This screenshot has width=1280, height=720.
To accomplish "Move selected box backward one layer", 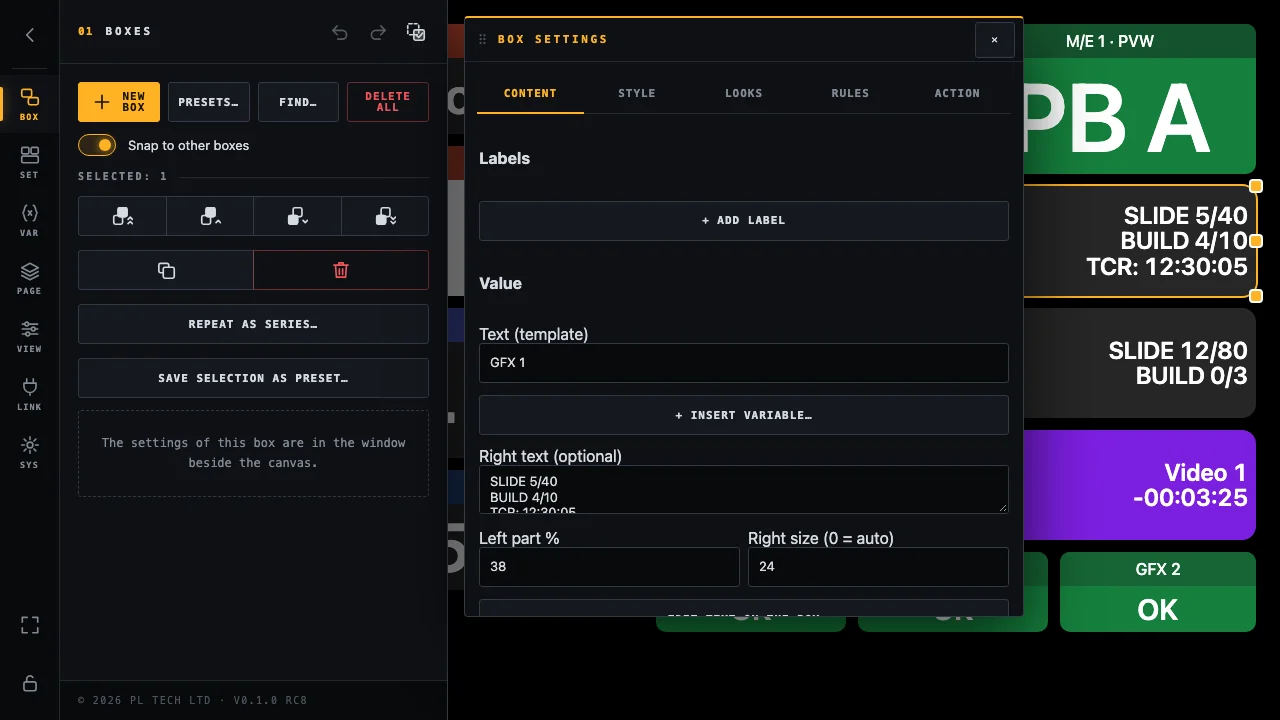I will click(x=297, y=216).
